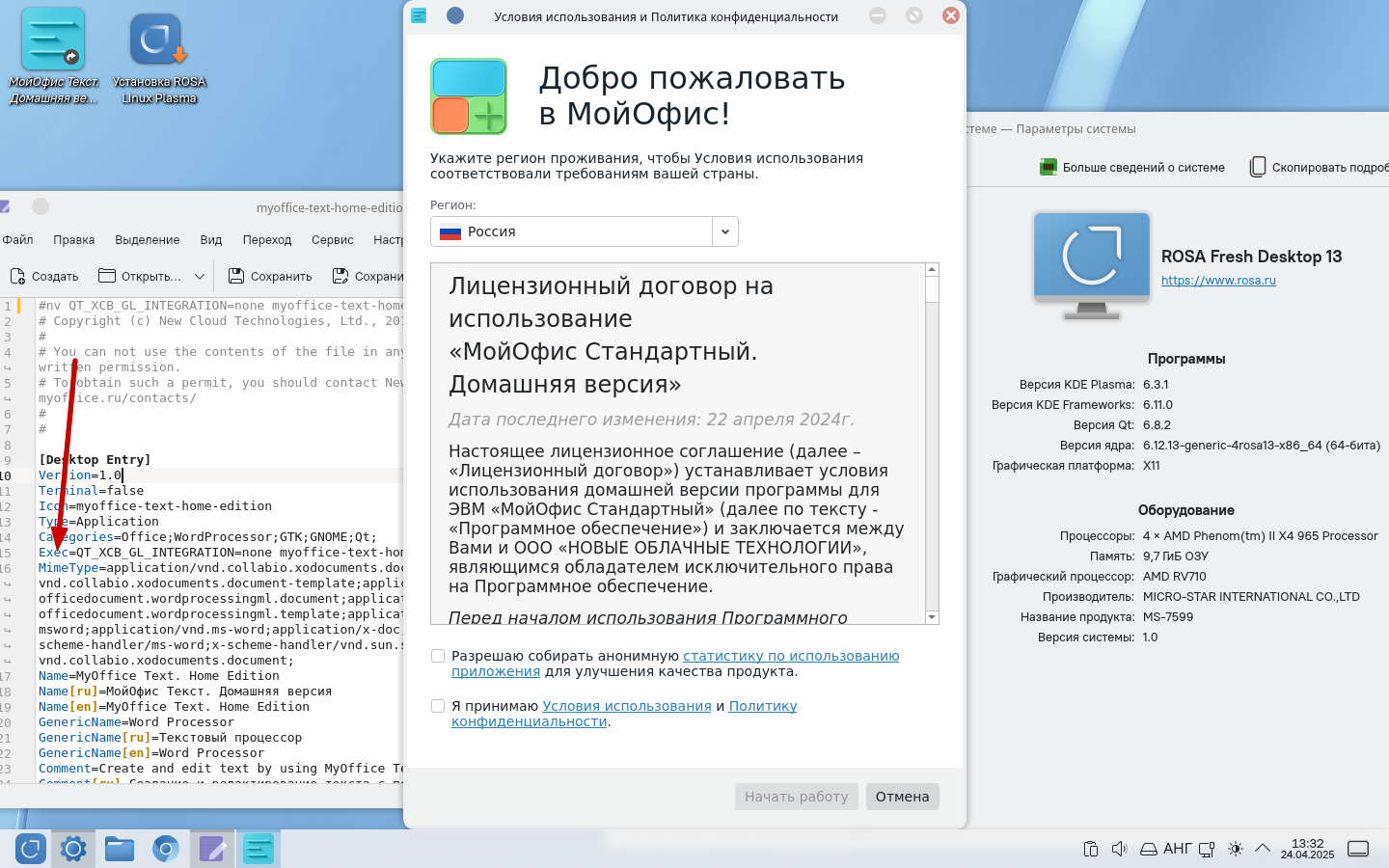Open the Файл menu in the text editor

(x=17, y=239)
